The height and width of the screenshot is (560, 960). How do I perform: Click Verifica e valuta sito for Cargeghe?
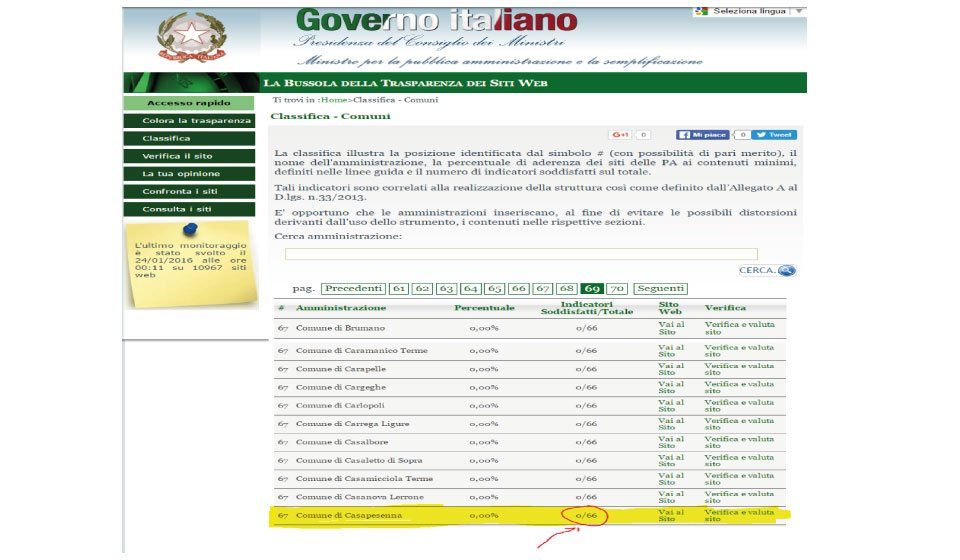click(739, 387)
